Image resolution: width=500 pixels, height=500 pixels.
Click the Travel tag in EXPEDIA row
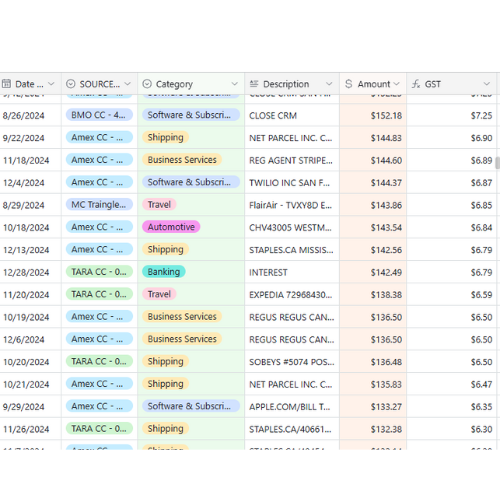point(159,294)
